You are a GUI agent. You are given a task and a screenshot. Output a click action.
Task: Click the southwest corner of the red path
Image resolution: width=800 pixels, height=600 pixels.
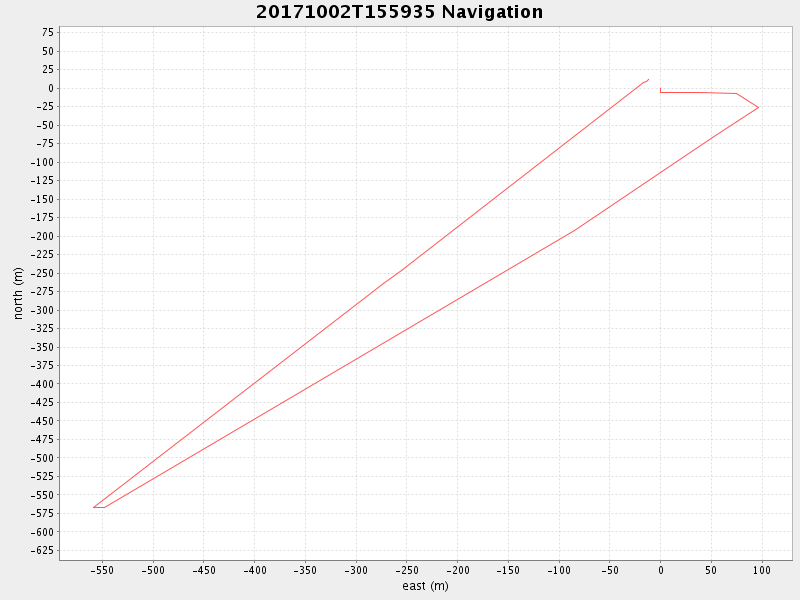click(95, 507)
